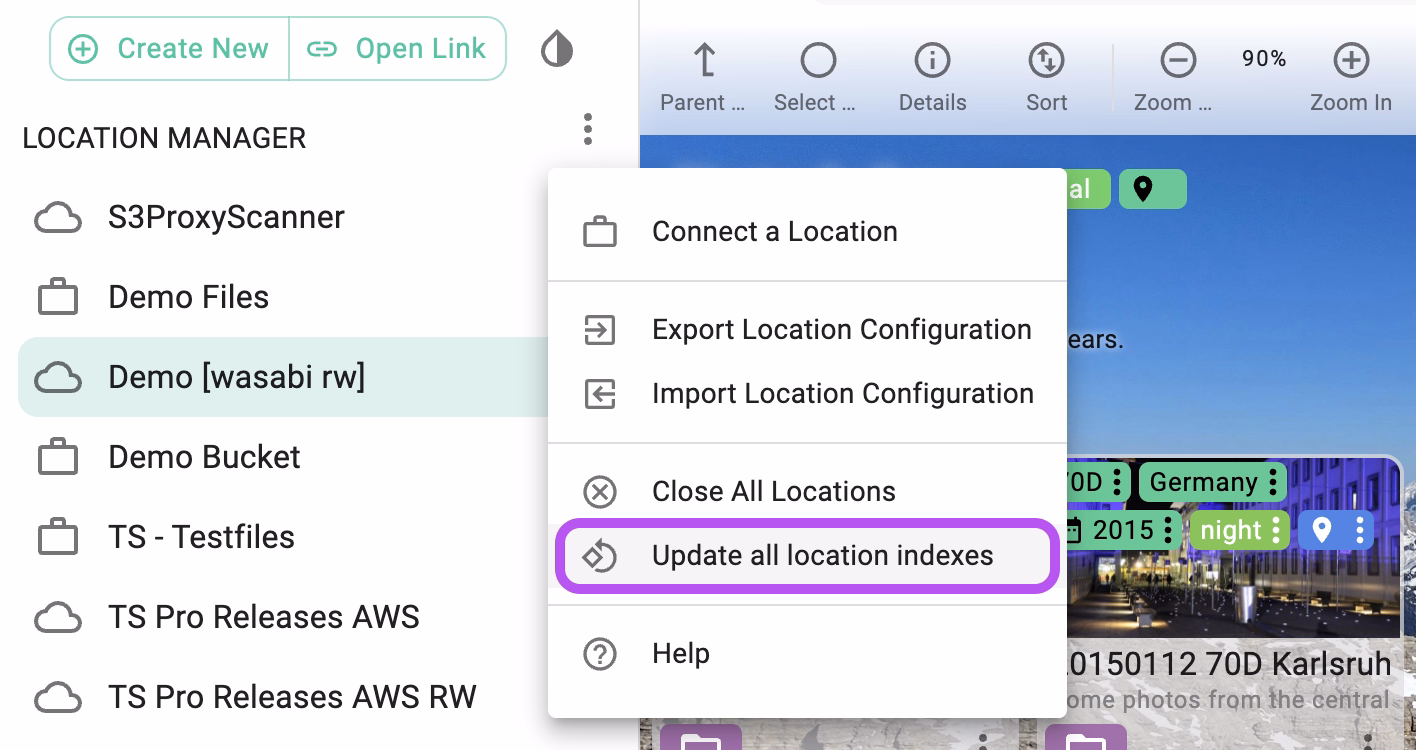Open the night tag options menu
Image resolution: width=1416 pixels, height=750 pixels.
[1272, 530]
